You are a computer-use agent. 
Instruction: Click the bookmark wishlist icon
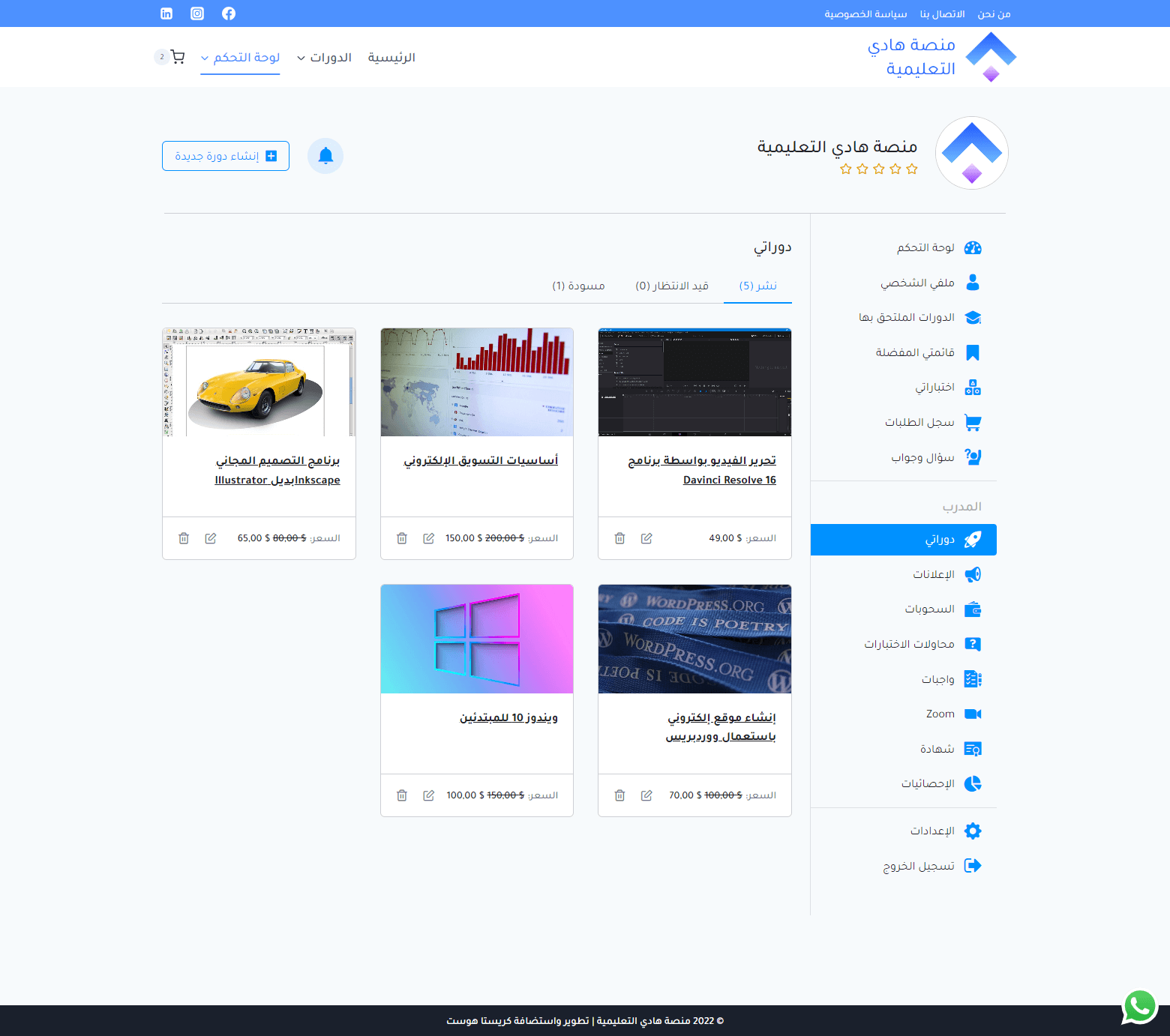click(x=973, y=352)
